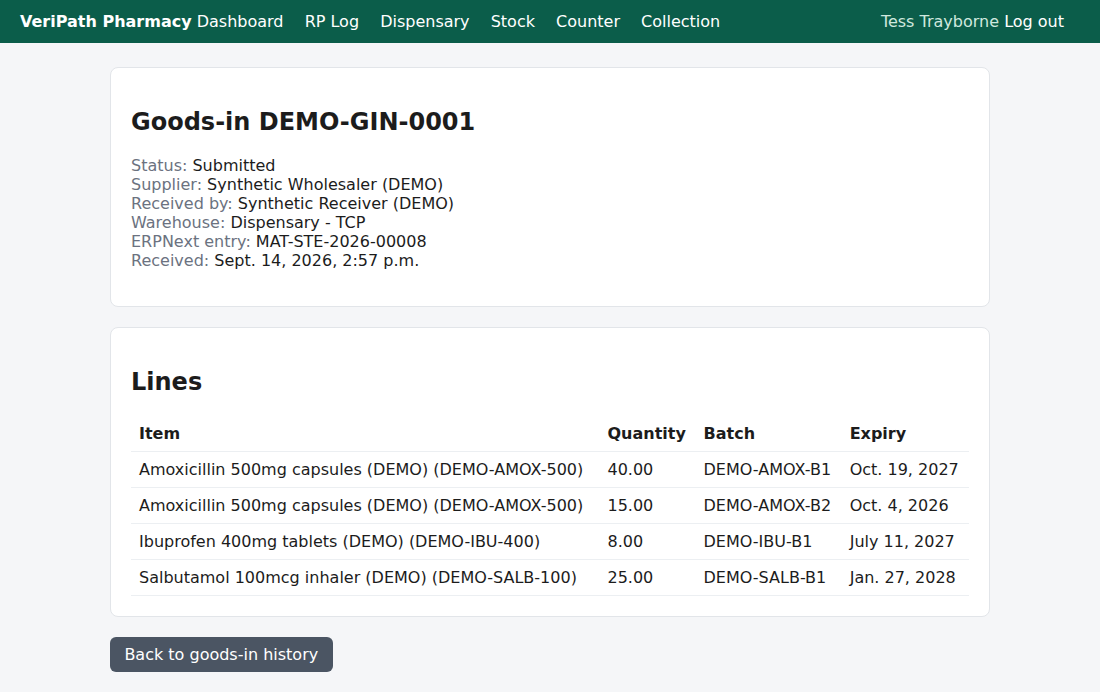The height and width of the screenshot is (692, 1100).
Task: Open the Collection page
Action: (x=680, y=22)
